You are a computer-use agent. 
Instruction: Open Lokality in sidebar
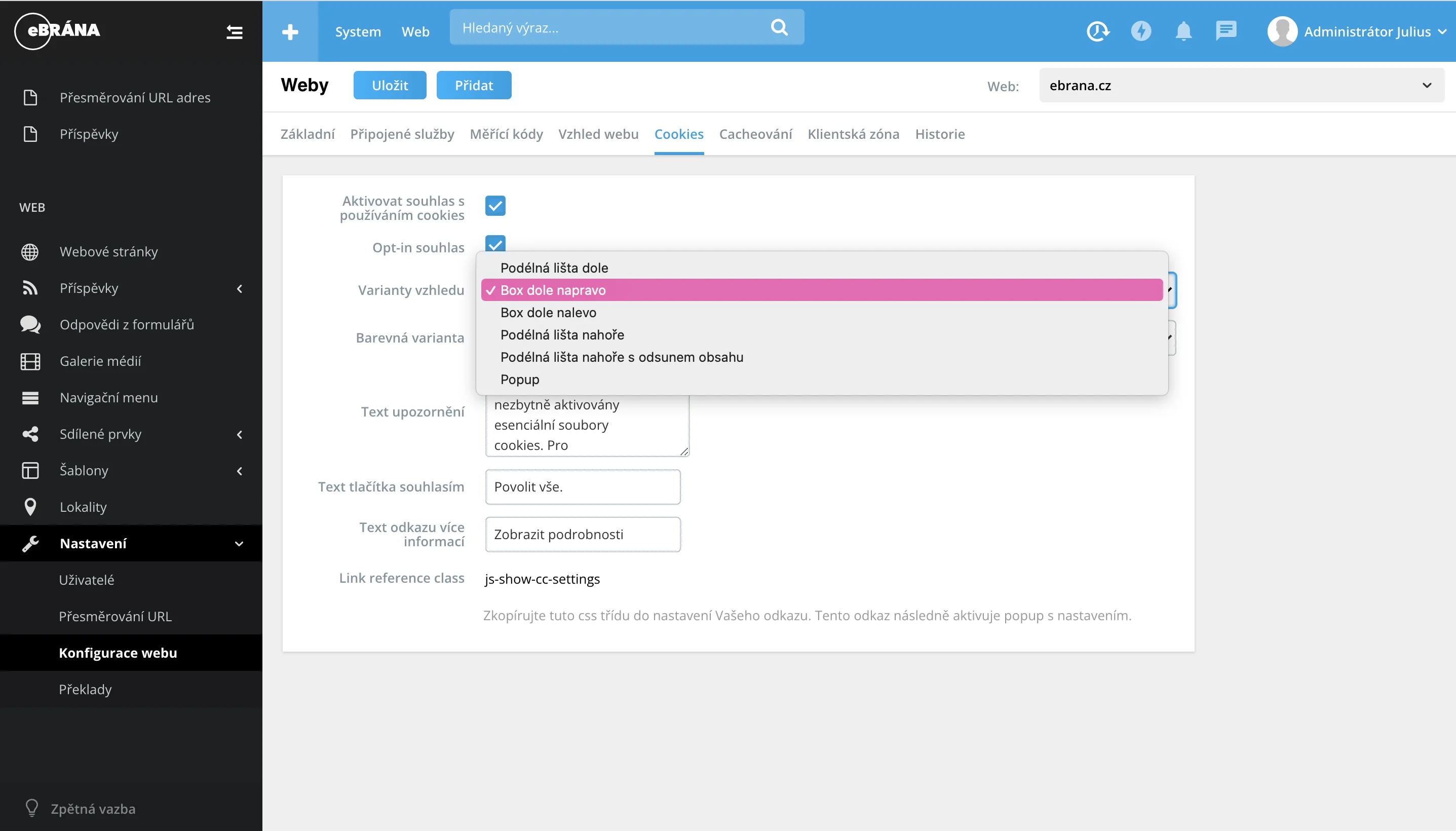[x=83, y=507]
